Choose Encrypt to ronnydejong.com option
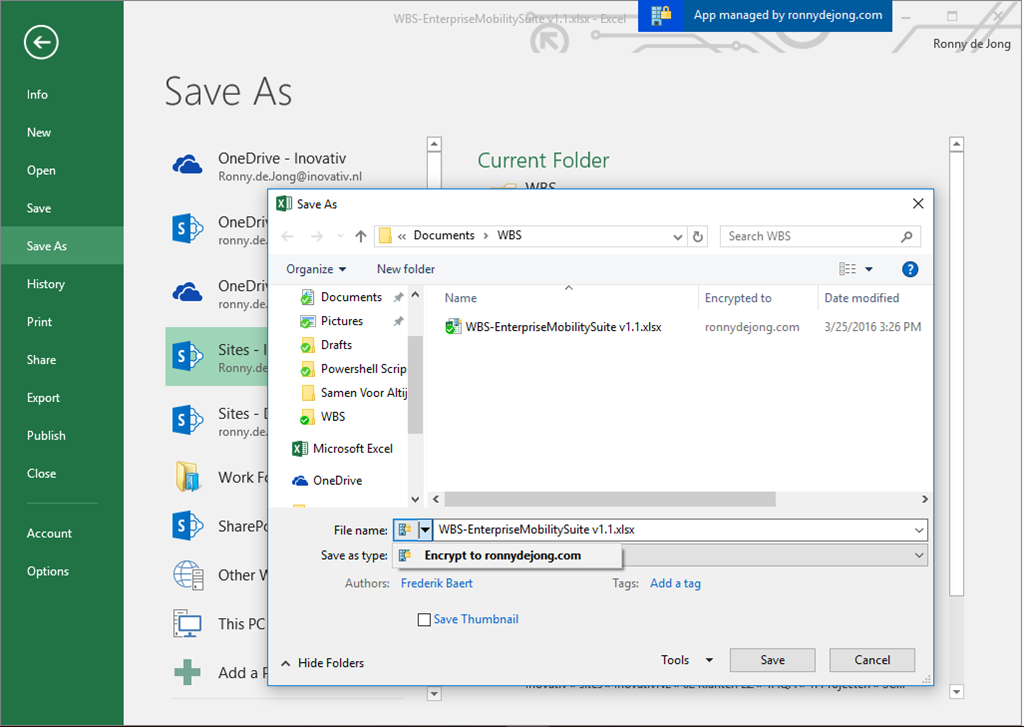The height and width of the screenshot is (727, 1024). 502,556
